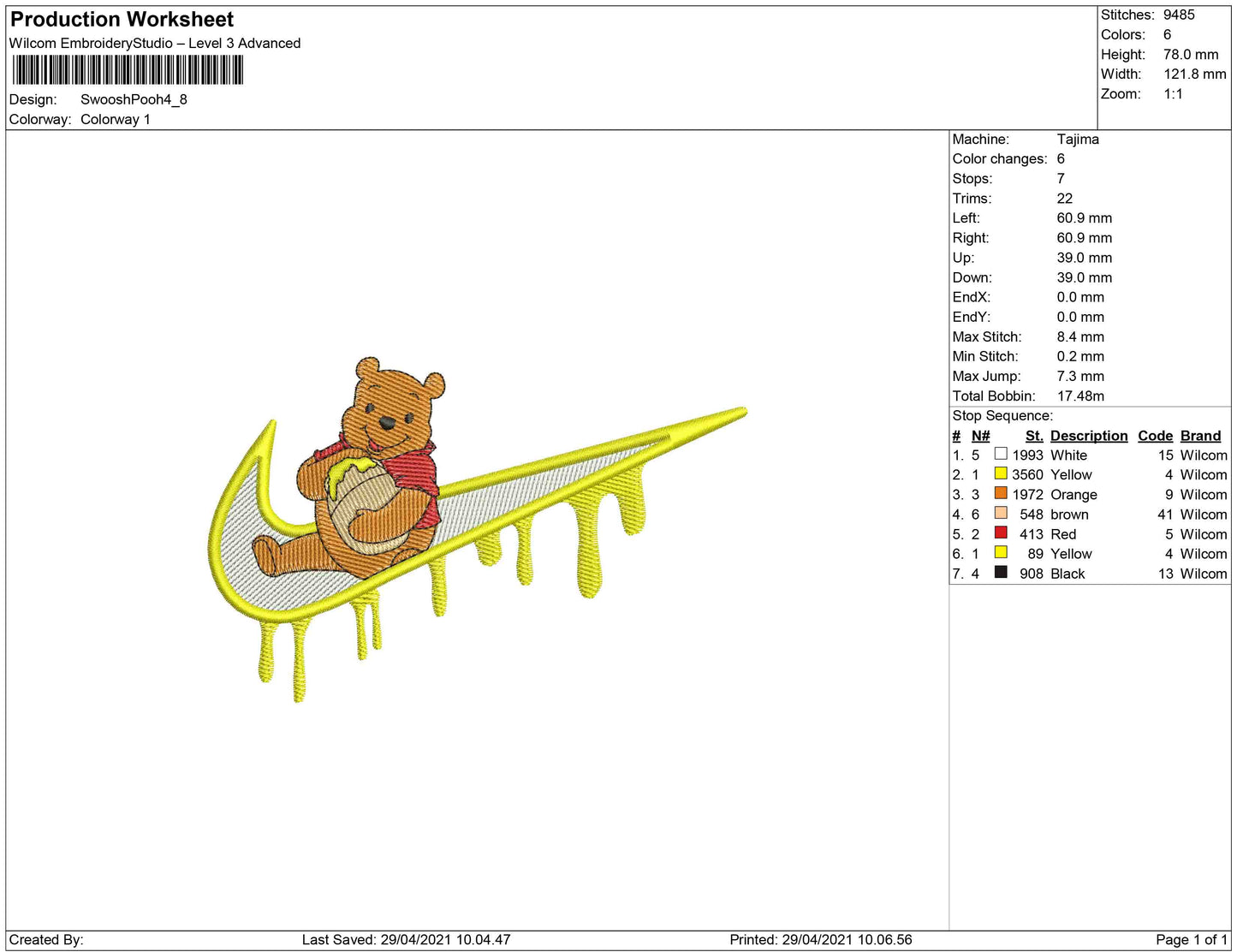Click the max jump value '7.3 mm'

(1080, 377)
